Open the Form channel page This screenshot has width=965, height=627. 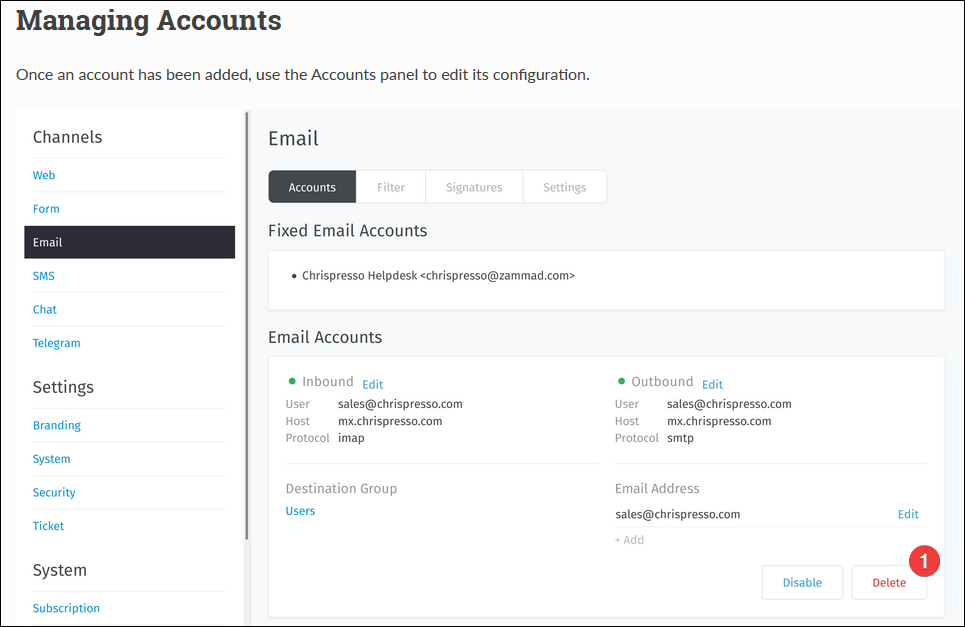click(x=46, y=209)
